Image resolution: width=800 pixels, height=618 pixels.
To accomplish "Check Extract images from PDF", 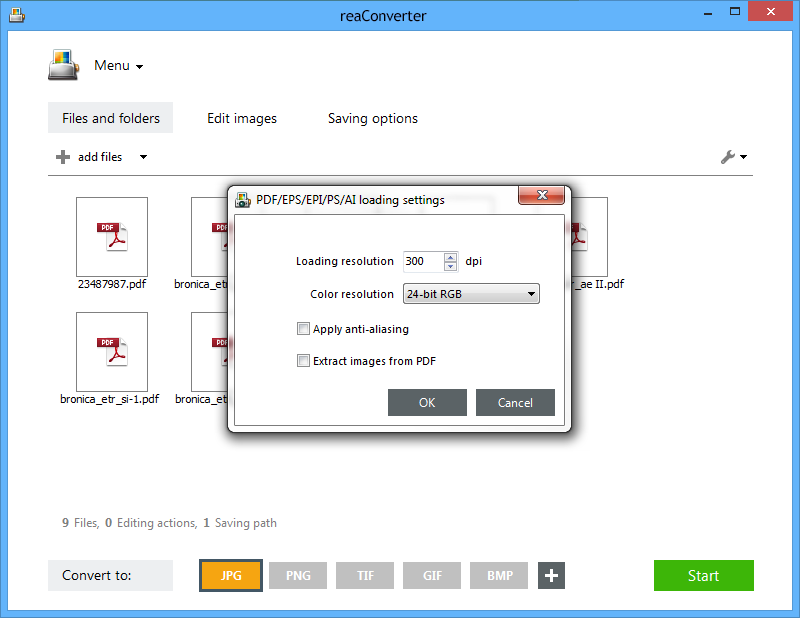I will coord(303,361).
